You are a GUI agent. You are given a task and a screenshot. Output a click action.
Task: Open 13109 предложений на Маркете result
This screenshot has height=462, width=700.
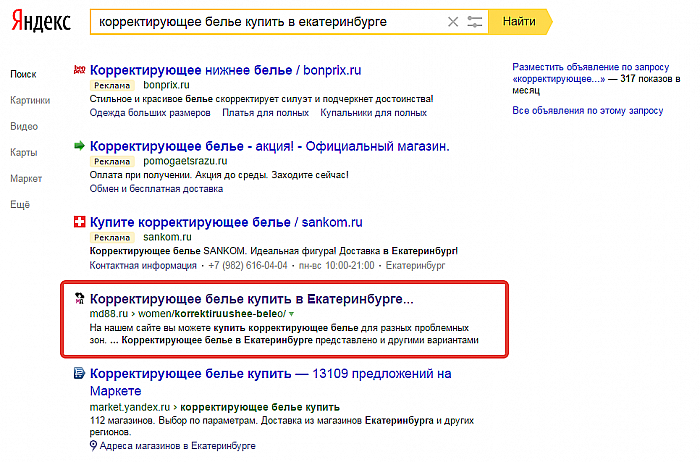(x=271, y=382)
